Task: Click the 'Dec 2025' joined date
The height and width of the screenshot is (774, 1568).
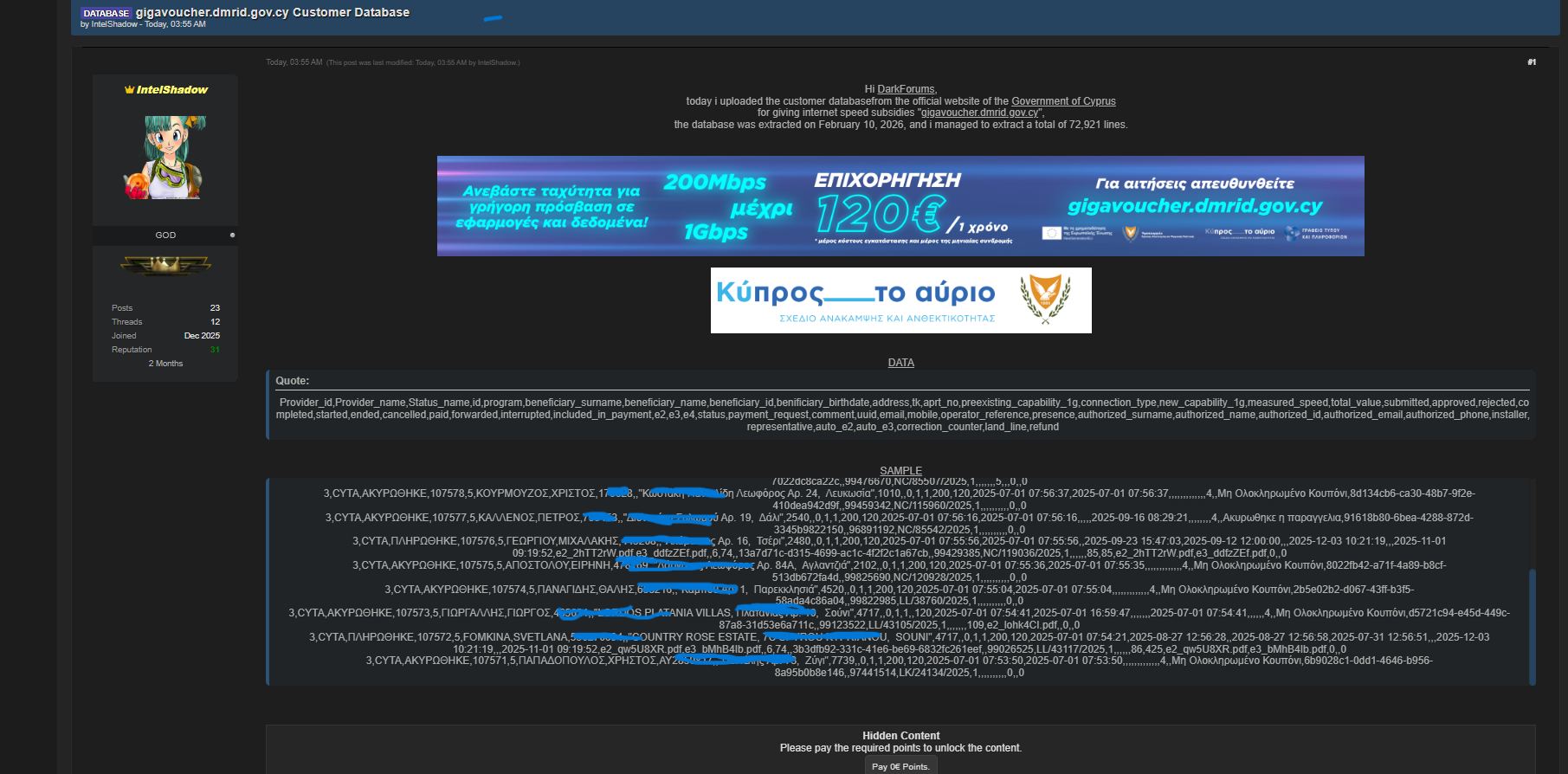Action: click(202, 336)
